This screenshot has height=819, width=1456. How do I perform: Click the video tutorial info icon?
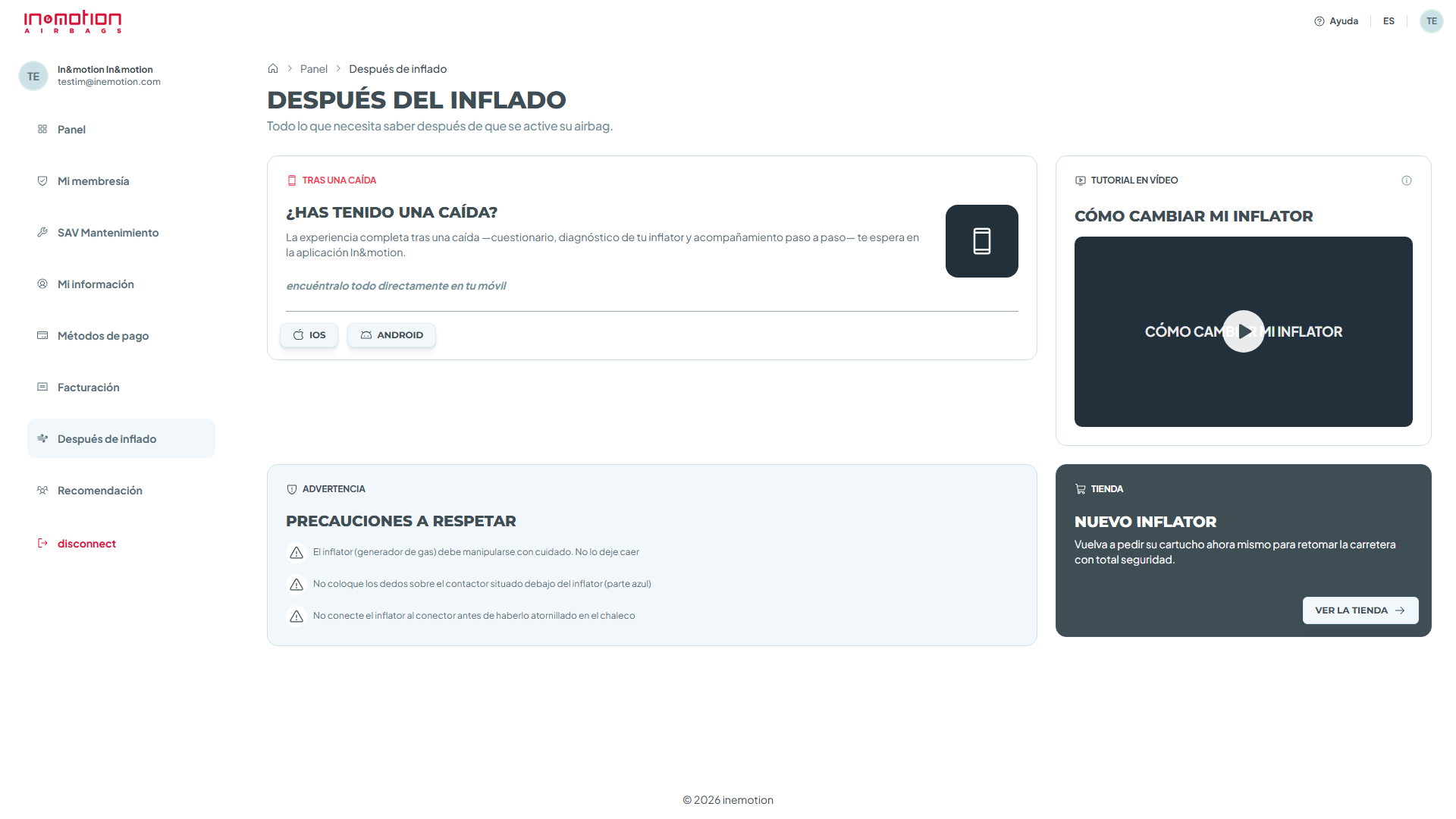[1407, 180]
